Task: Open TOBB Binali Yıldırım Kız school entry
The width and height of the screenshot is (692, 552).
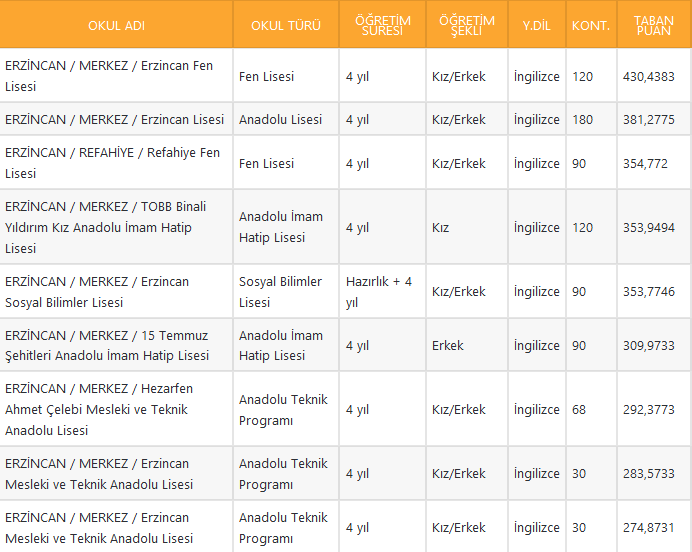Action: point(105,227)
